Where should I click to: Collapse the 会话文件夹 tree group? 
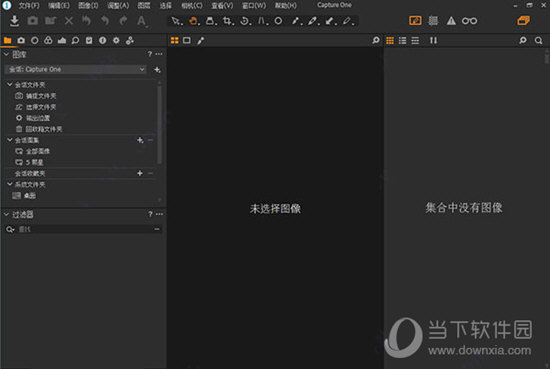point(10,85)
